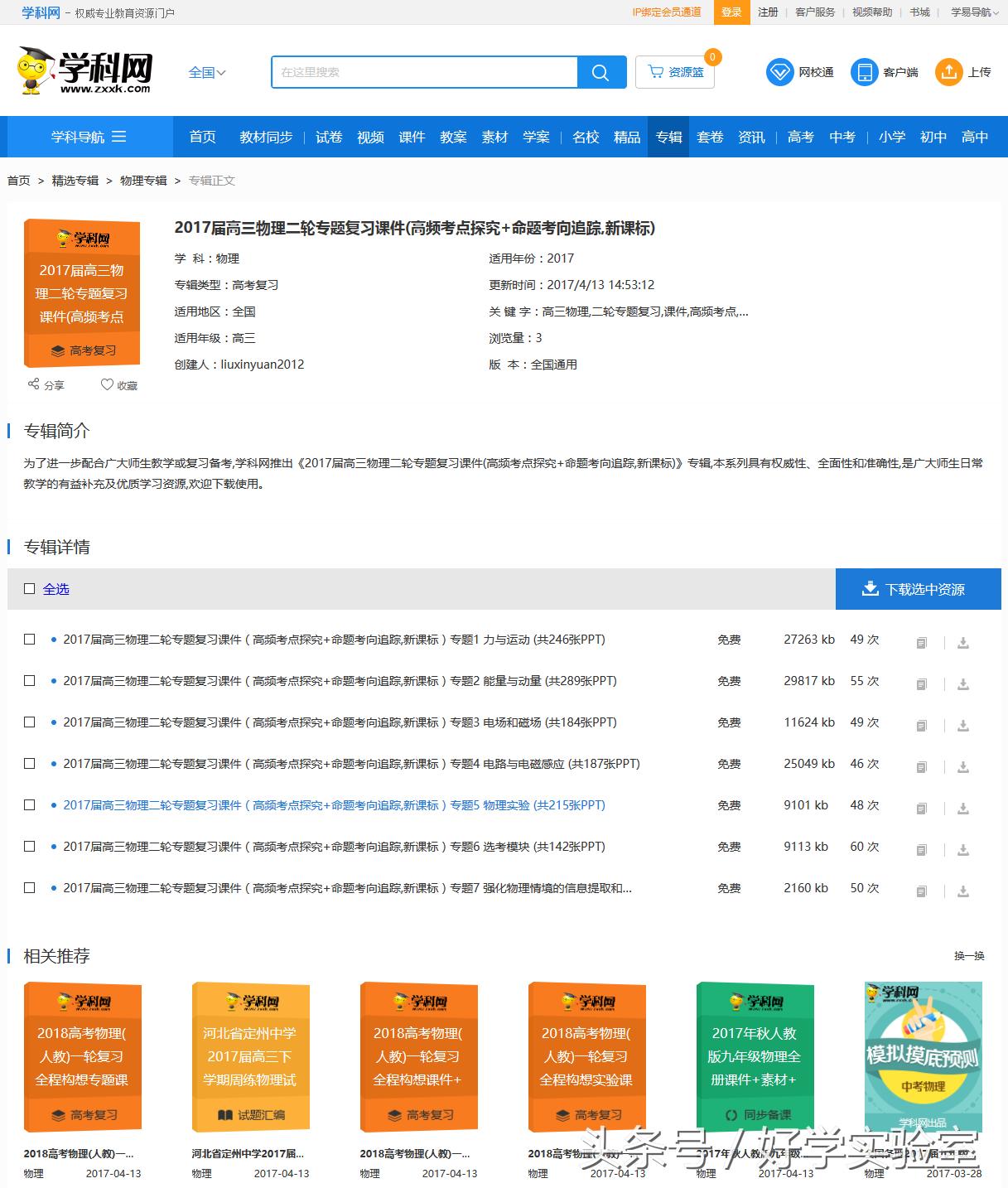The width and height of the screenshot is (1008, 1188).
Task: Select 课件 in the main navigation
Action: coord(412,137)
